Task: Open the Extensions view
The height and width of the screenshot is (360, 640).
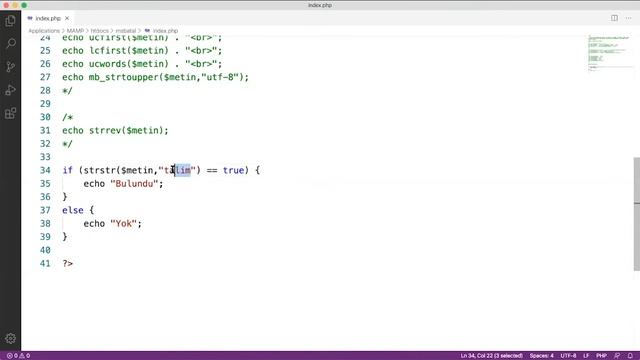Action: point(11,113)
